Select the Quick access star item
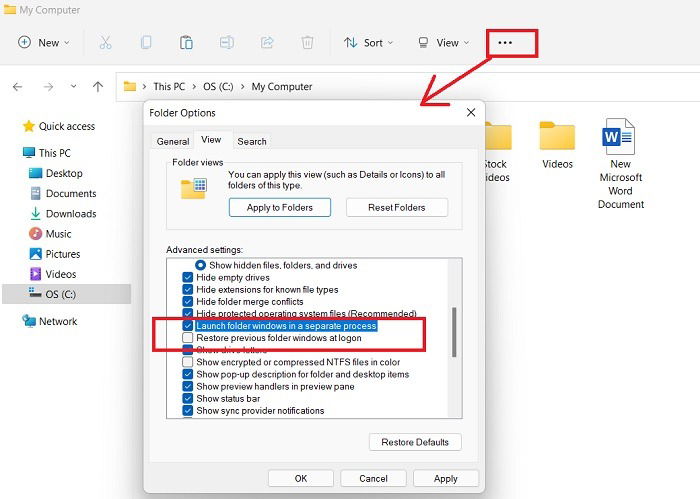The width and height of the screenshot is (700, 499). click(x=59, y=126)
